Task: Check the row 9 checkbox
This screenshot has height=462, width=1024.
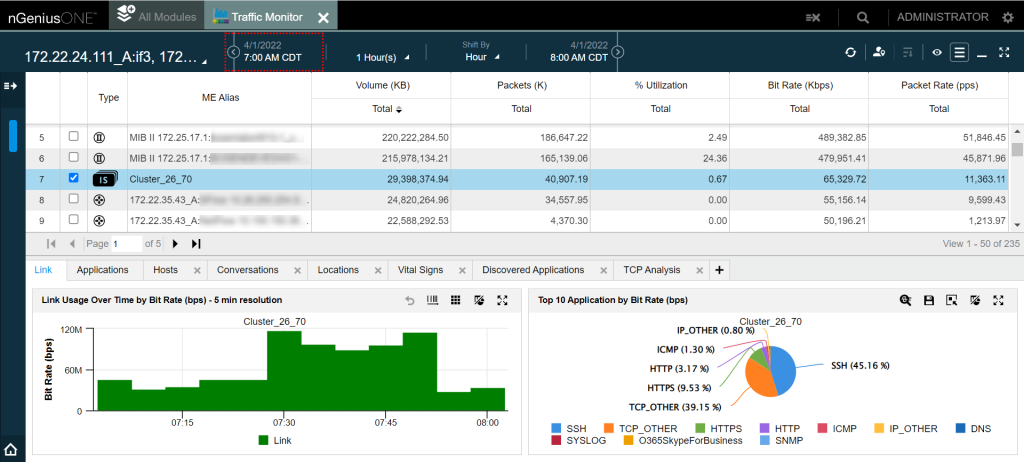Action: pyautogui.click(x=74, y=218)
